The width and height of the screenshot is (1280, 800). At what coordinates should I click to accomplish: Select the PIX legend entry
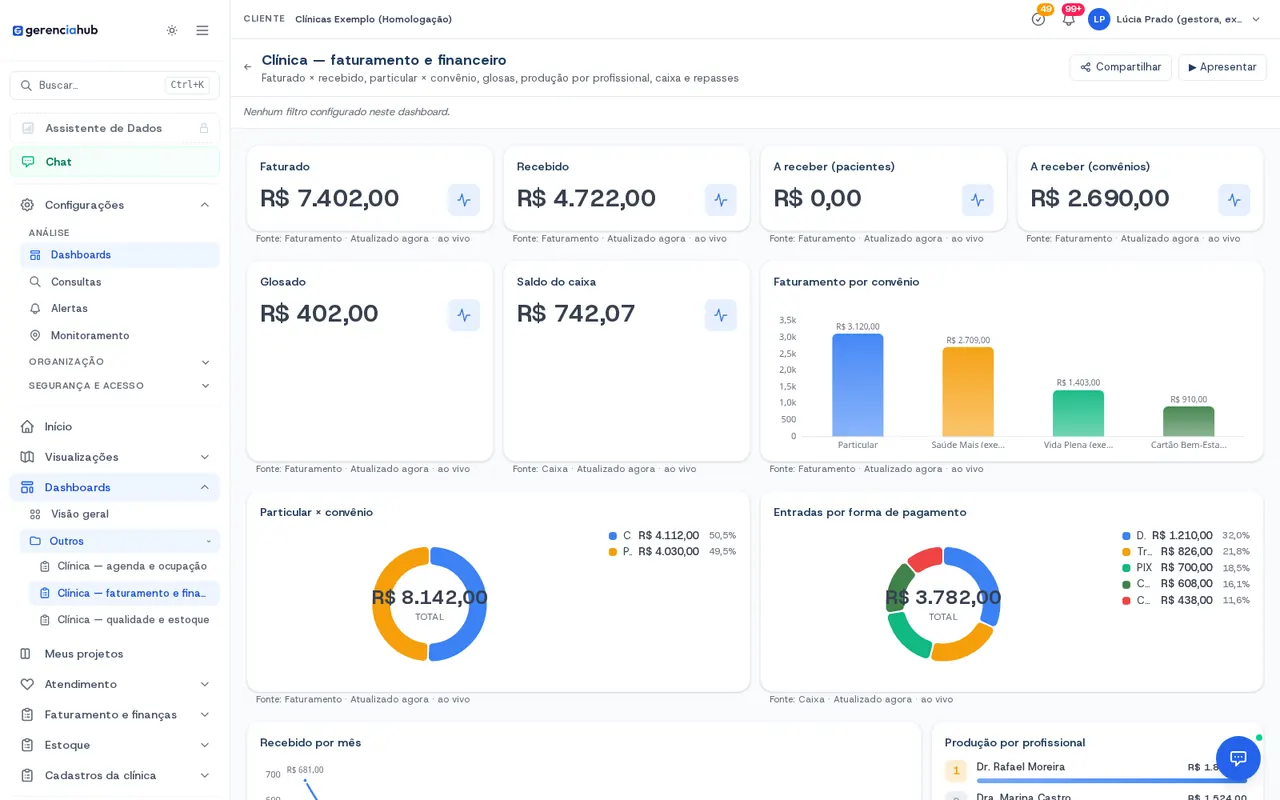(1185, 567)
